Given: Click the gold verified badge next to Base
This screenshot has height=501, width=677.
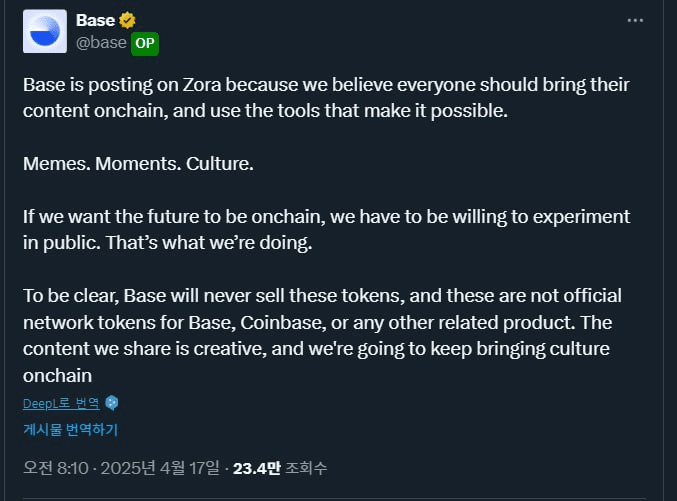Looking at the screenshot, I should coord(127,20).
